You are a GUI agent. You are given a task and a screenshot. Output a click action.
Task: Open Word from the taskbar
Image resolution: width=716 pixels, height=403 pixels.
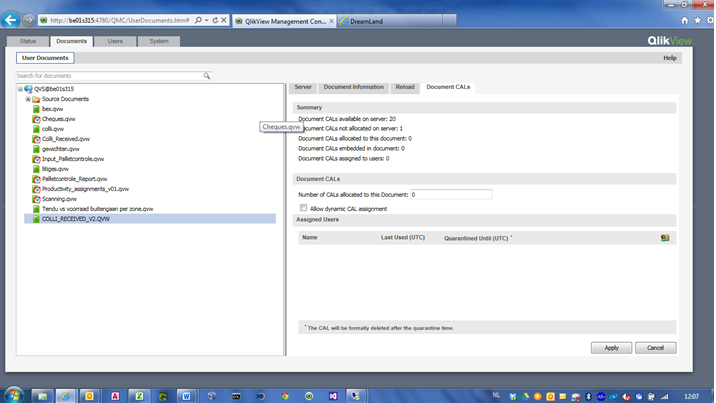click(x=186, y=396)
